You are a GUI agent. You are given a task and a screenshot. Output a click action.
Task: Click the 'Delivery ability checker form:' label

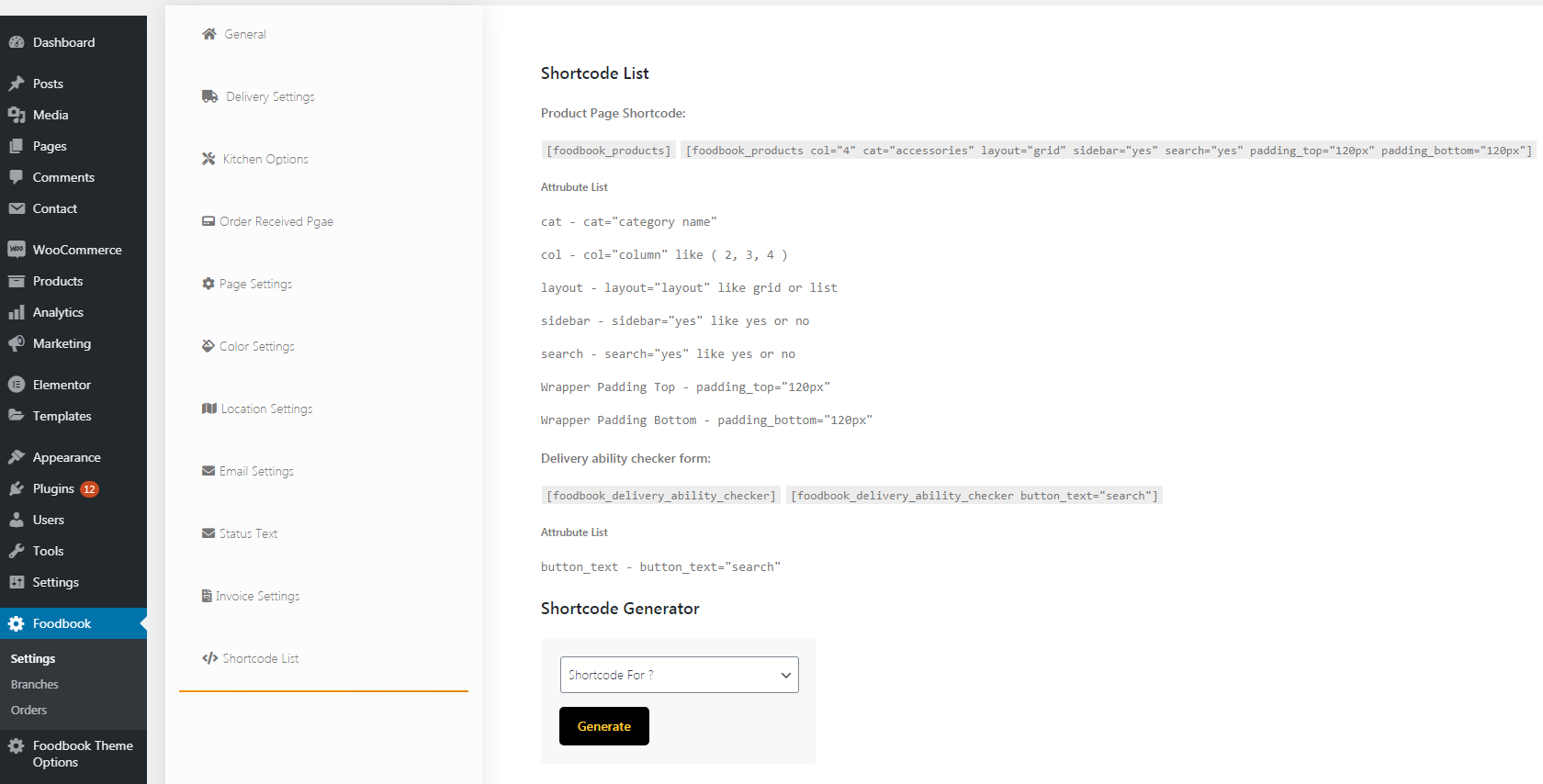[625, 458]
